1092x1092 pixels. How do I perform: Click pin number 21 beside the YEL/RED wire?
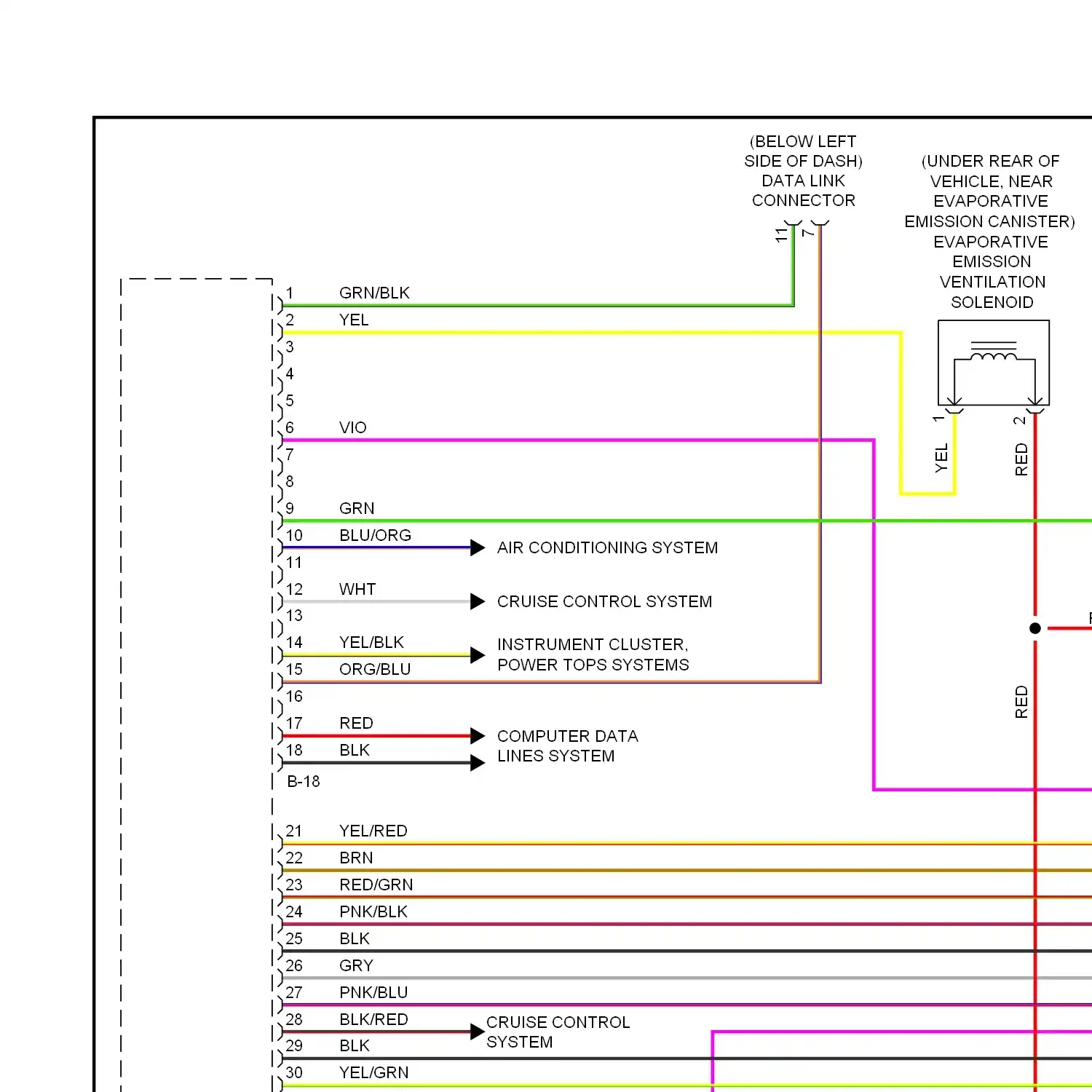point(294,831)
